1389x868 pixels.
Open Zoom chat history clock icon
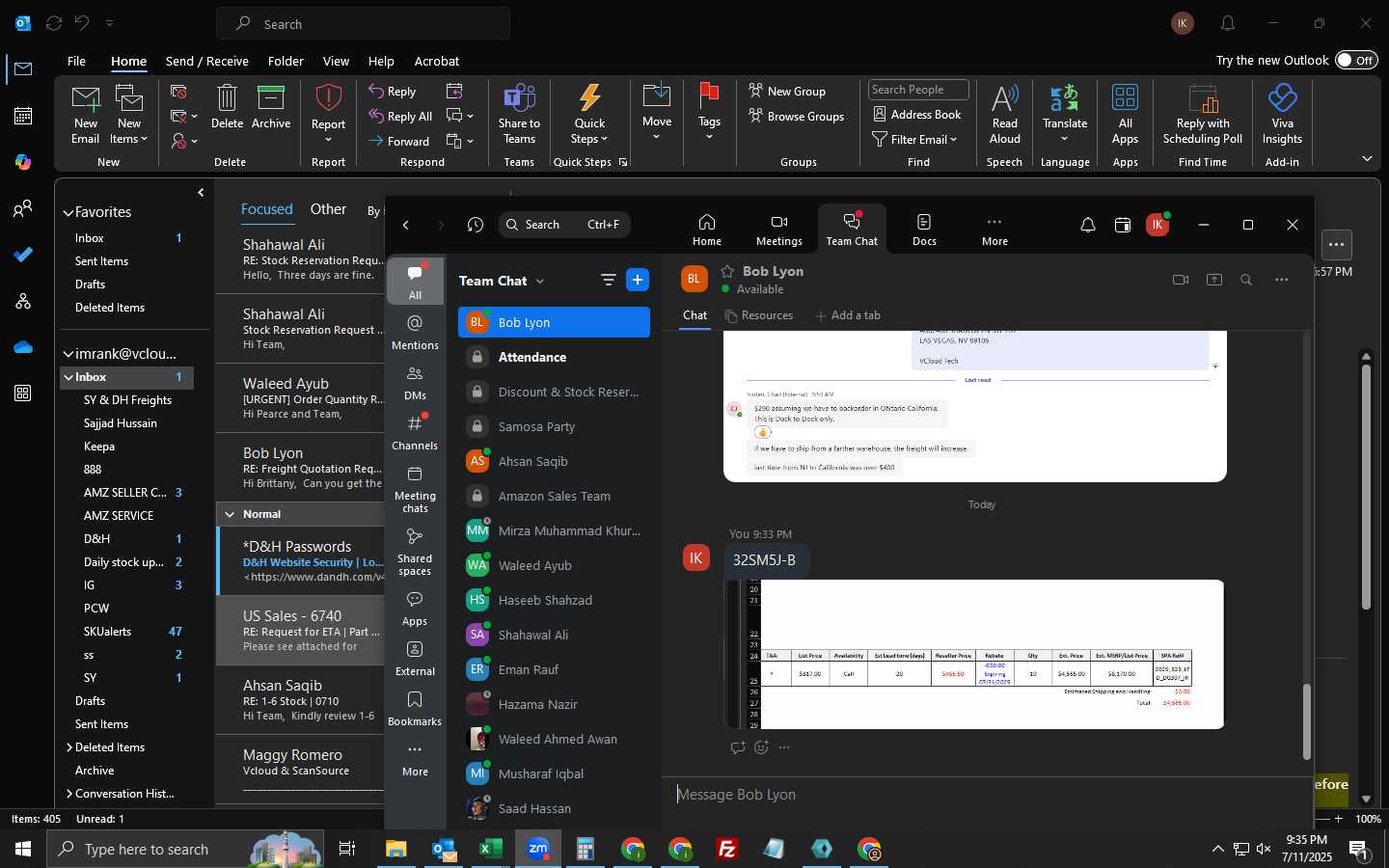tap(476, 225)
